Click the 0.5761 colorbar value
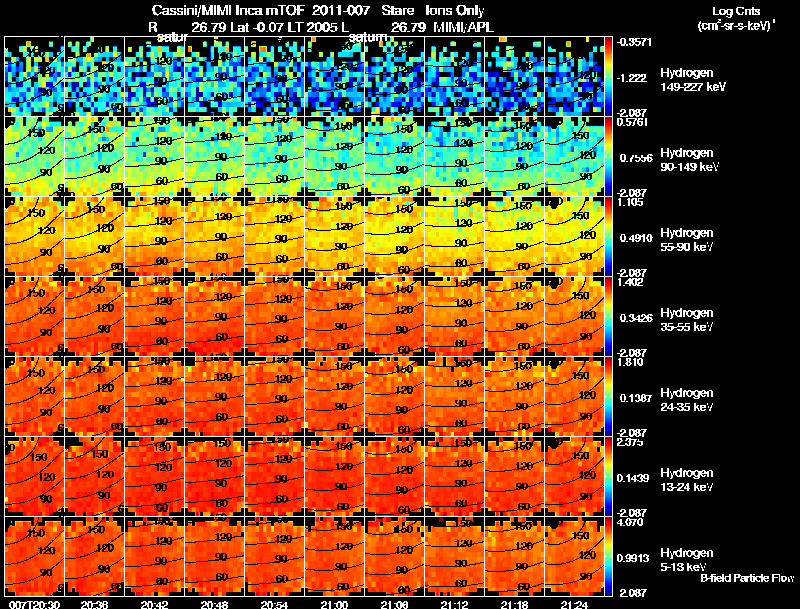This screenshot has height=609, width=800. click(x=633, y=122)
